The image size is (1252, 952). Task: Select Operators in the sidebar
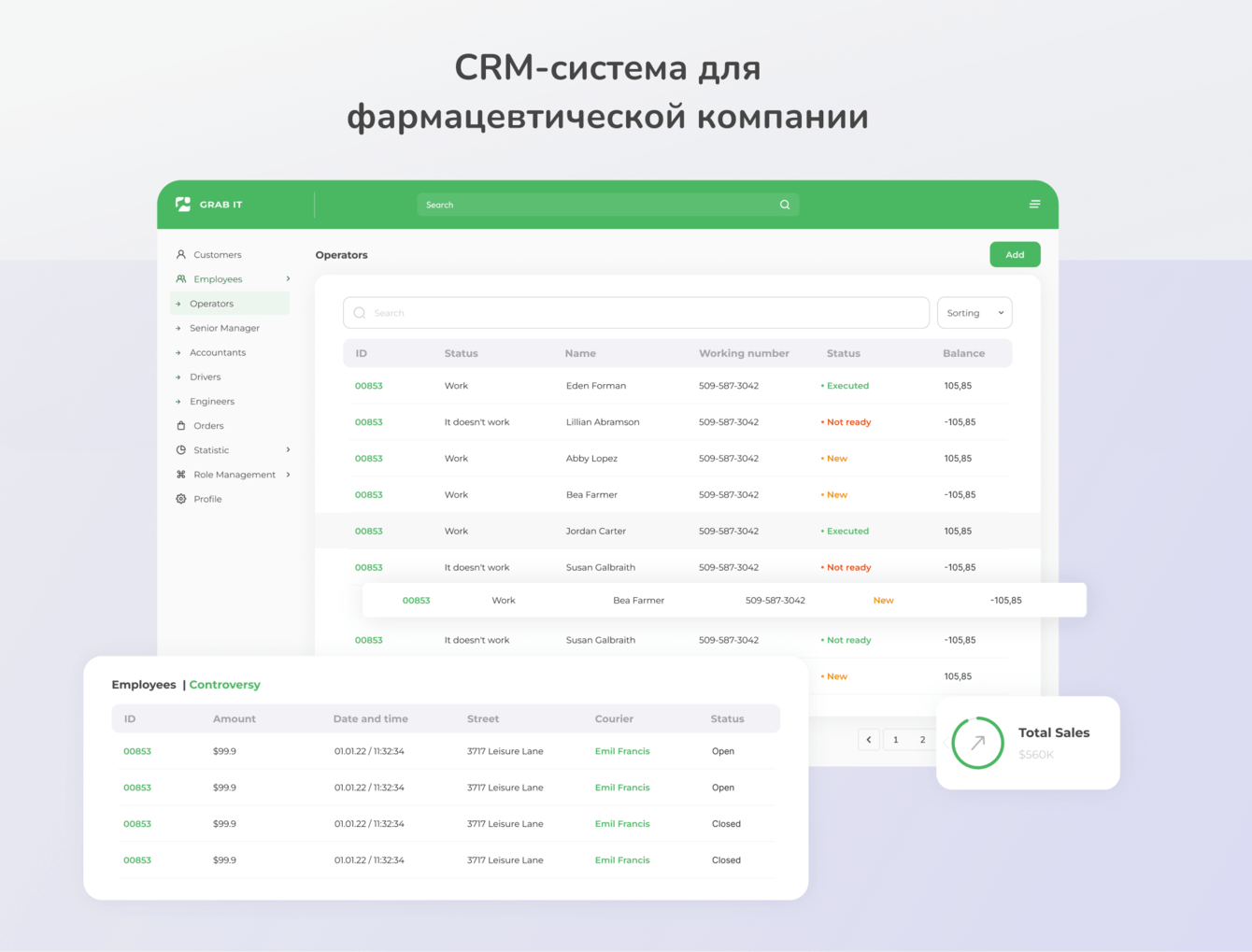click(x=213, y=303)
